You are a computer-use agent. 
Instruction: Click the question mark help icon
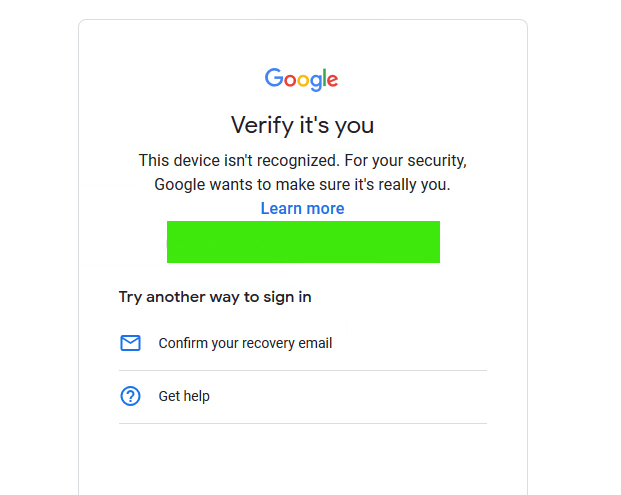[130, 396]
